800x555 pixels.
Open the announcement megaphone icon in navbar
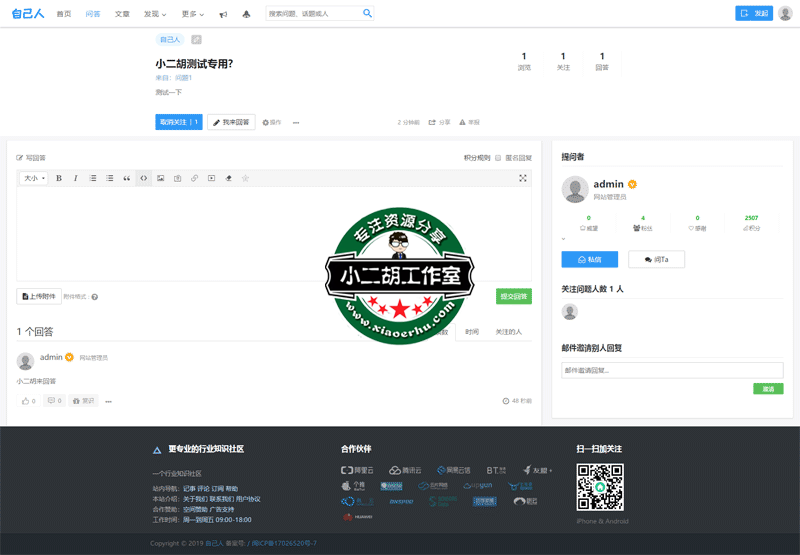point(222,15)
